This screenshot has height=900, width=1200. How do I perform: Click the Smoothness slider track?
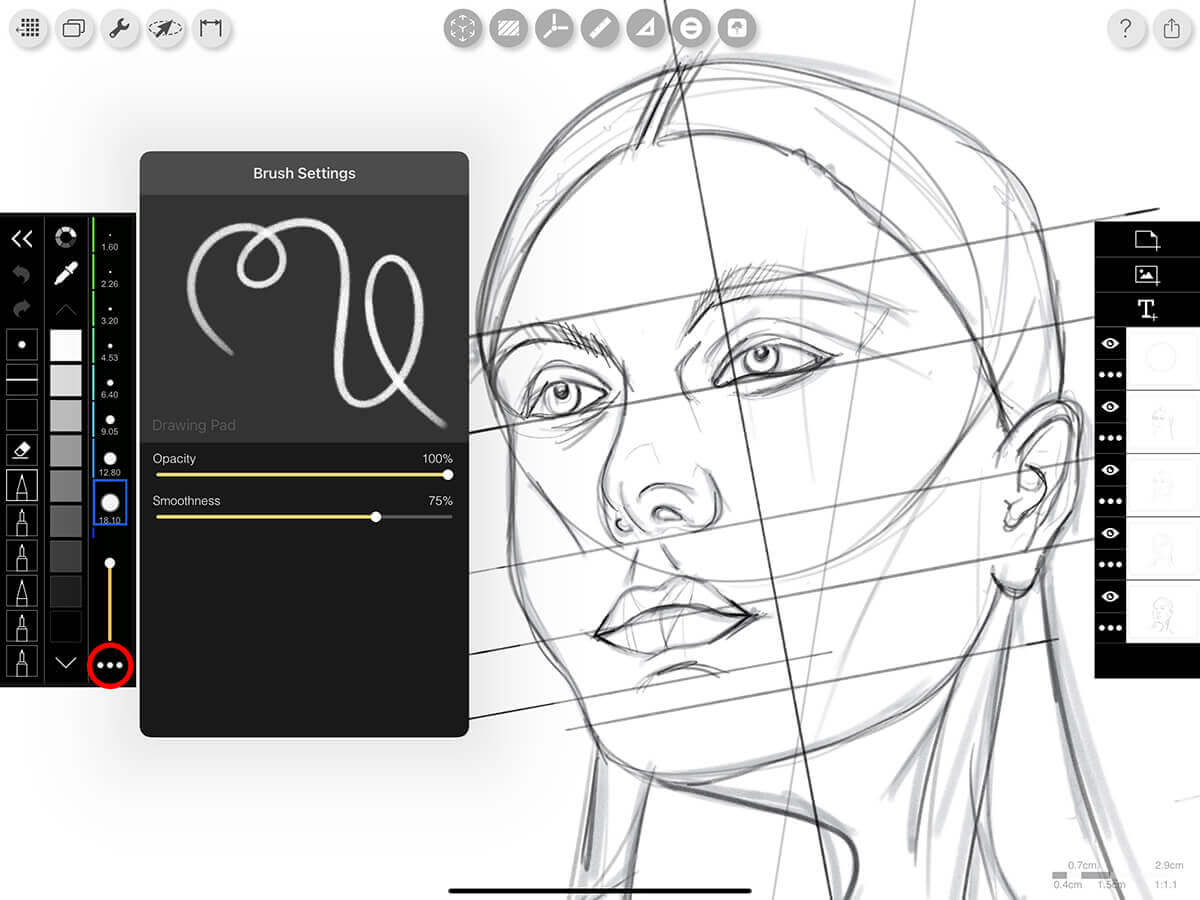(x=302, y=517)
